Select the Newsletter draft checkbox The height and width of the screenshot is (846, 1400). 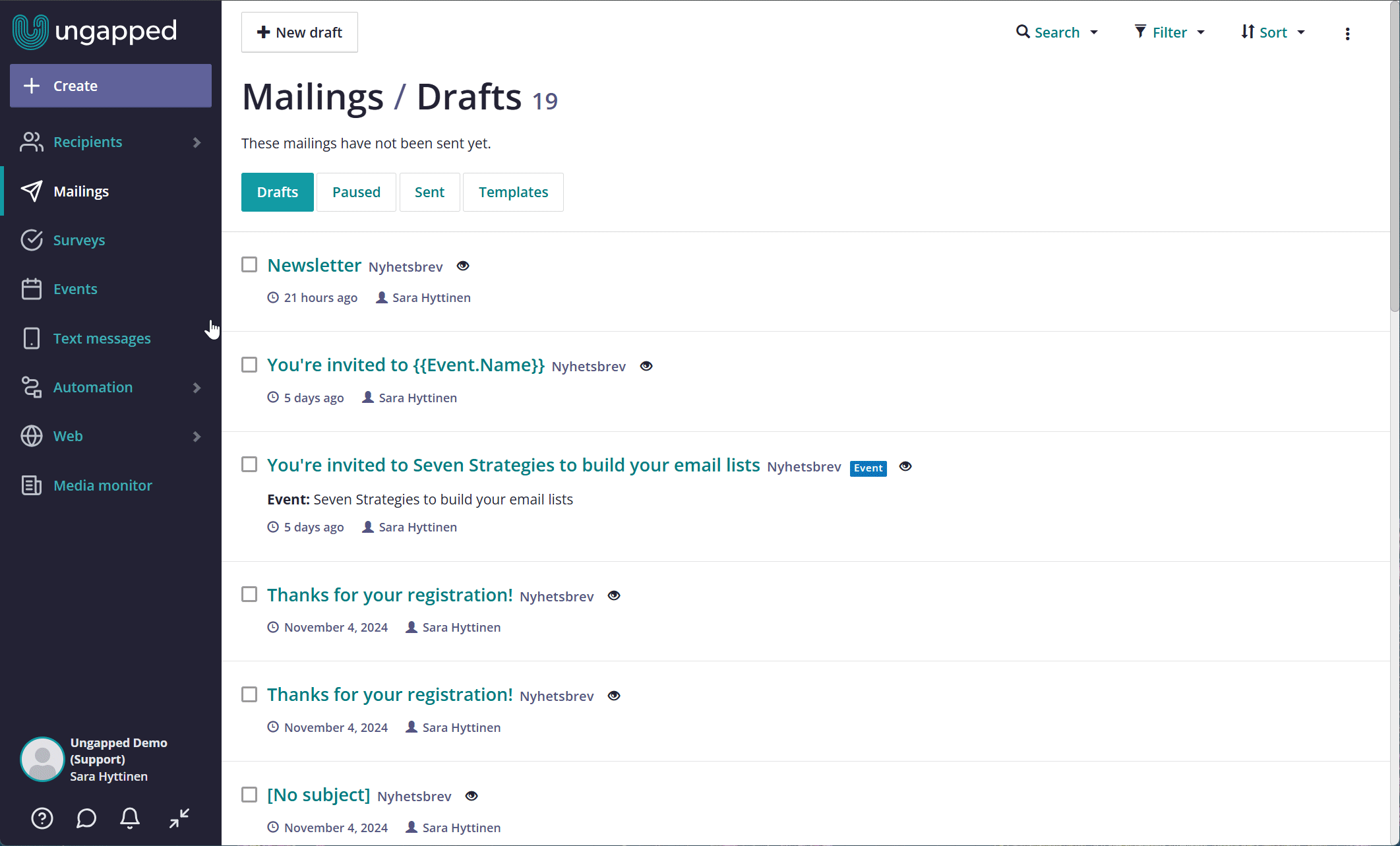249,264
